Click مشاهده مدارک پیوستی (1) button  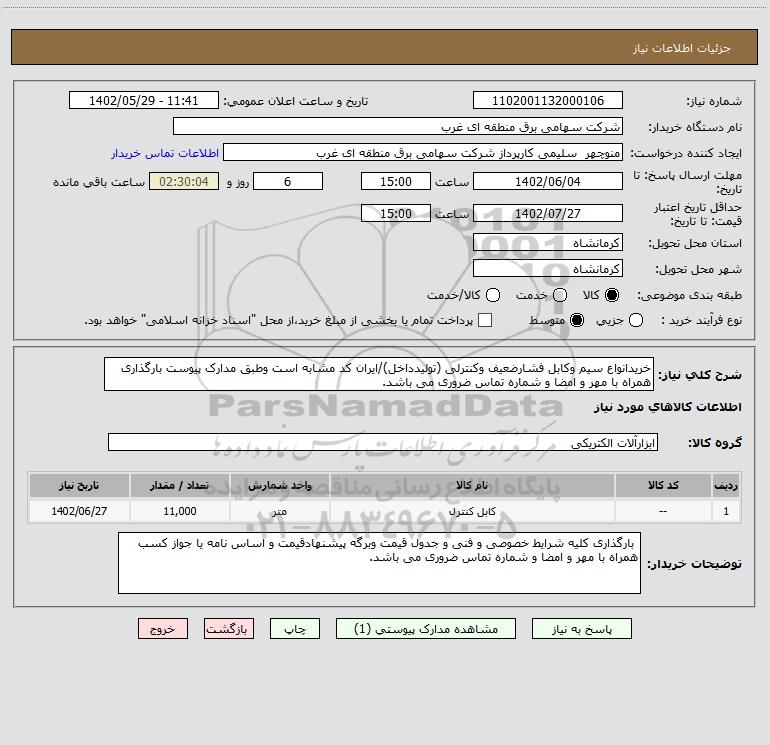(425, 629)
